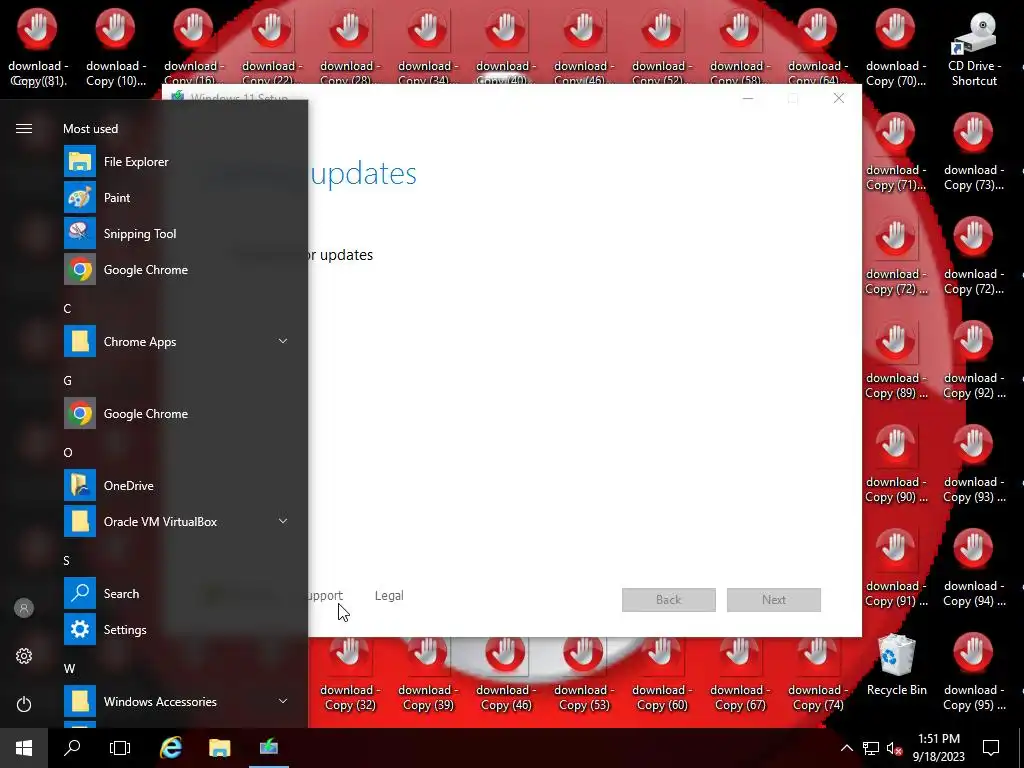Select download - Copy (70) desktop icon
Image resolution: width=1024 pixels, height=768 pixels.
click(895, 48)
